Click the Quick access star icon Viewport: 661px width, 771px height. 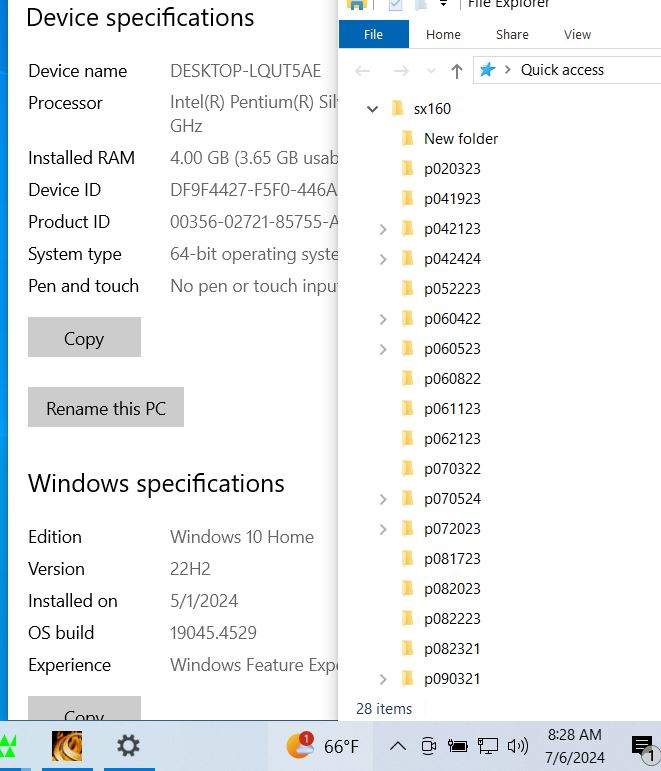pos(487,70)
